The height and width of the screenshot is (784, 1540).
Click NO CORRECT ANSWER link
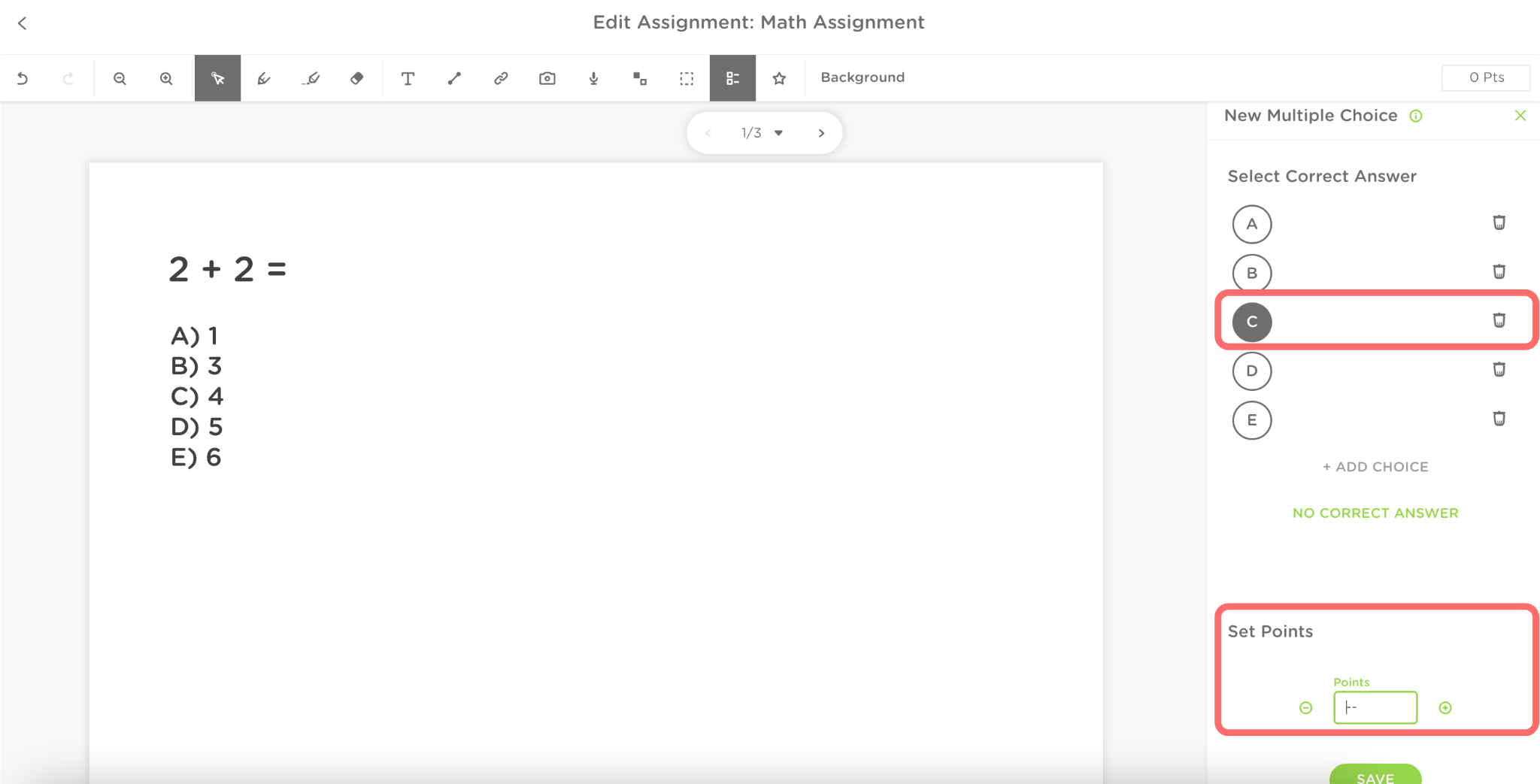[1375, 513]
